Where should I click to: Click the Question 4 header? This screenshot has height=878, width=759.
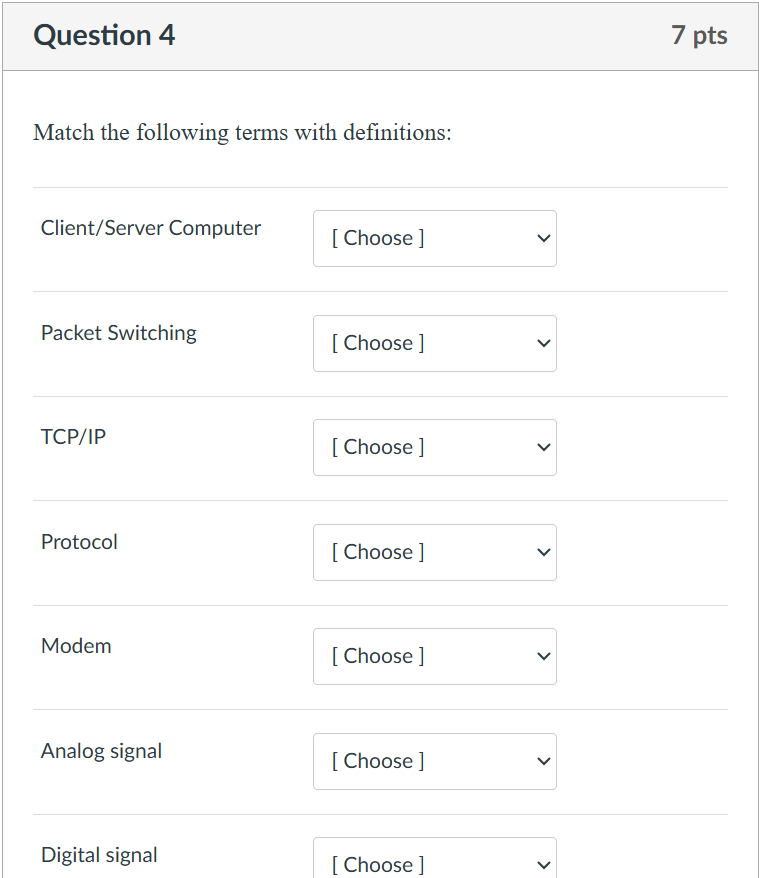(104, 35)
